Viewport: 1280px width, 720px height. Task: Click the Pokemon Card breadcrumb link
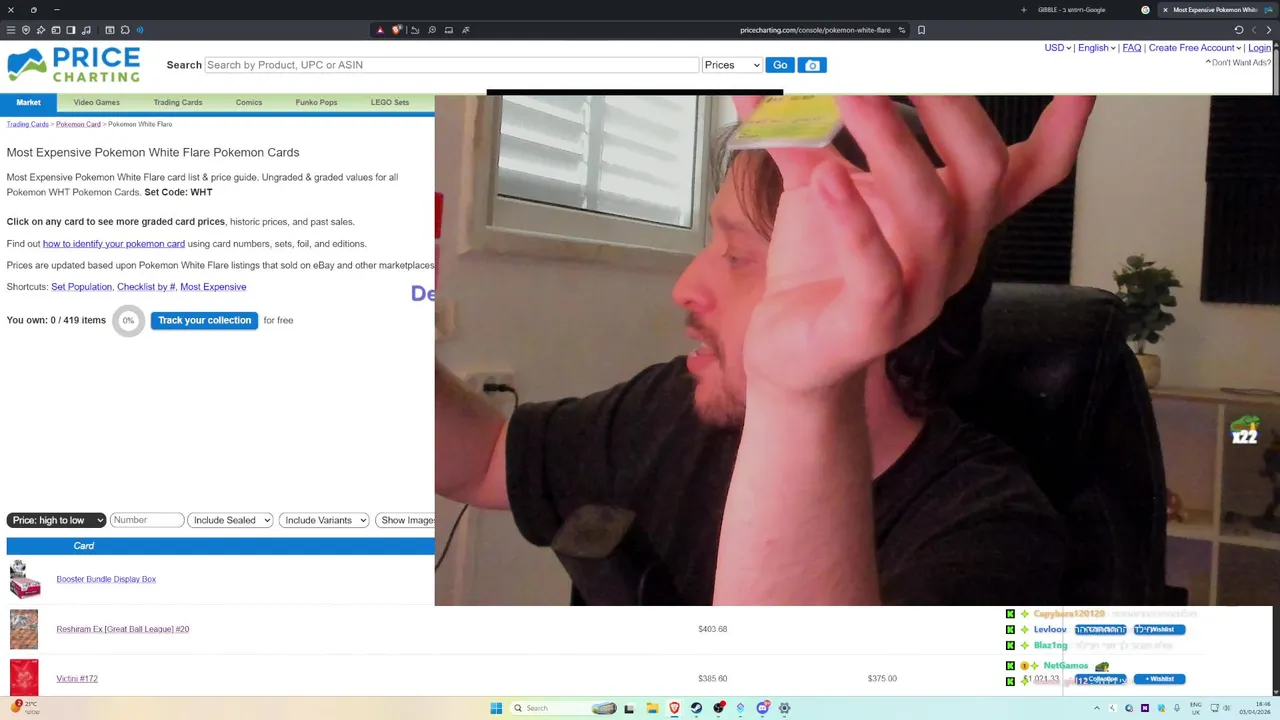point(78,124)
